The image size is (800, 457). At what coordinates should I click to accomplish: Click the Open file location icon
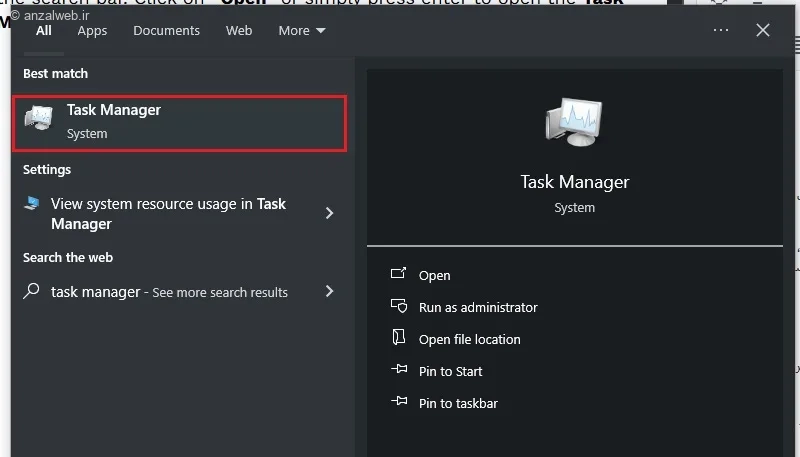pyautogui.click(x=398, y=337)
